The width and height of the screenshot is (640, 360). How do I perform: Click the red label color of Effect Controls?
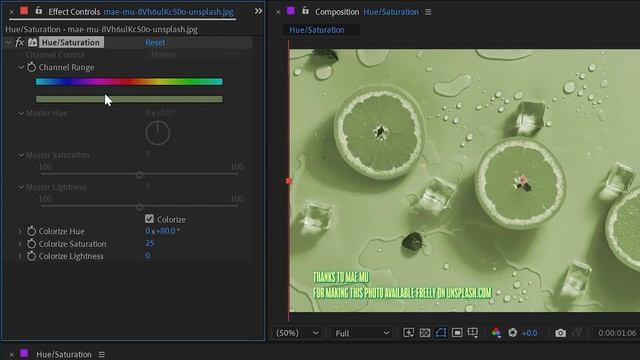pyautogui.click(x=24, y=11)
